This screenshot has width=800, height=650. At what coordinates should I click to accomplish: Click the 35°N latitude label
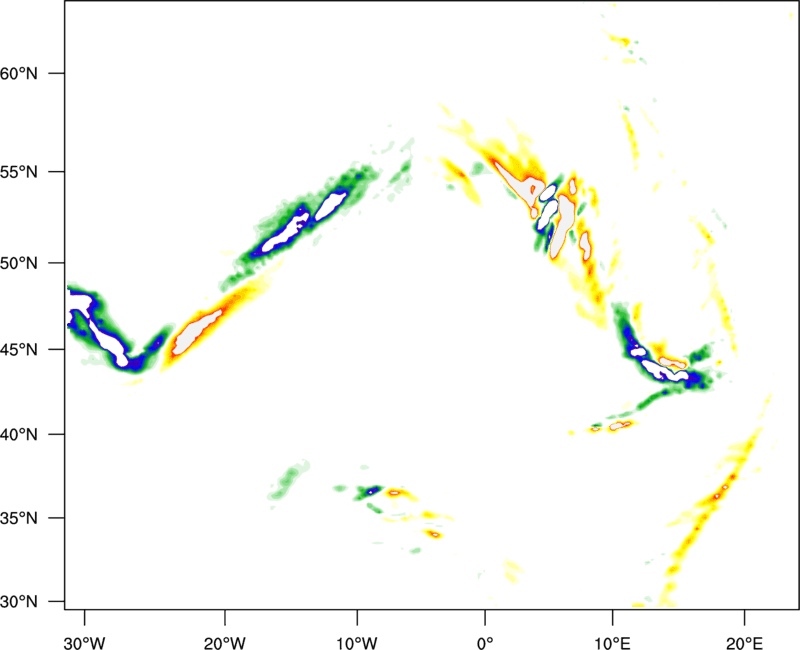click(x=19, y=518)
